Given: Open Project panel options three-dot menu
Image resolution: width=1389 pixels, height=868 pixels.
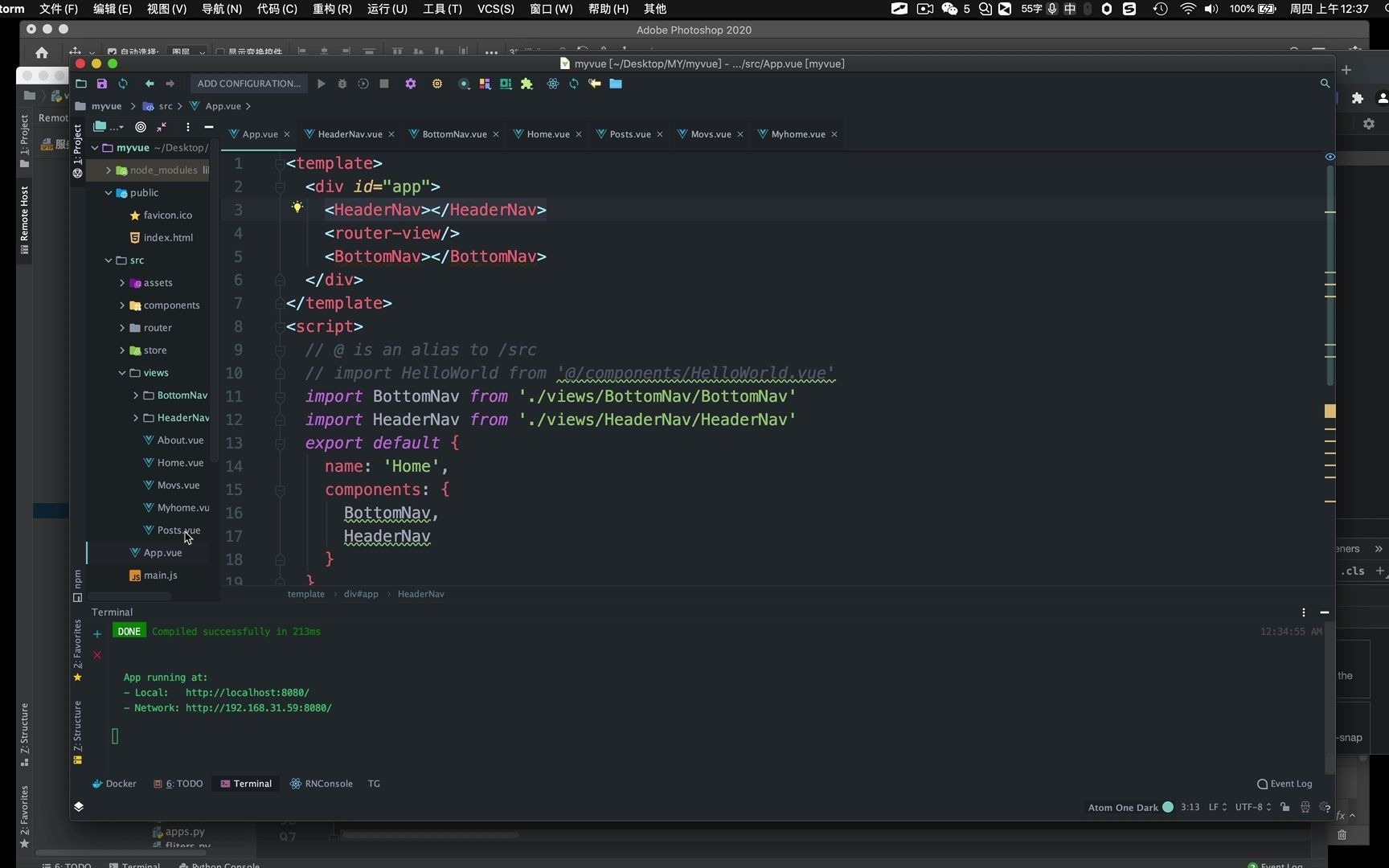Looking at the screenshot, I should click(187, 127).
